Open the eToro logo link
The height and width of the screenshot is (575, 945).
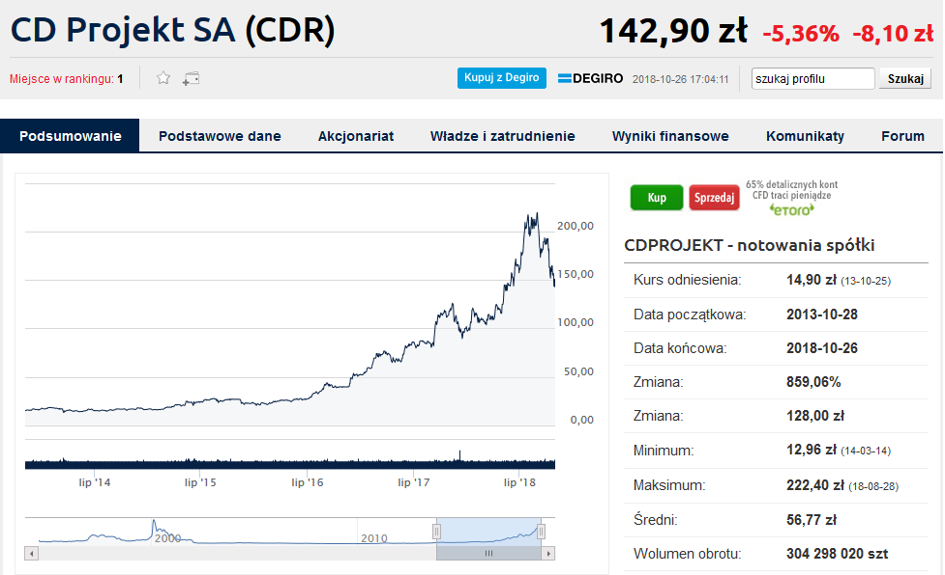coord(792,210)
